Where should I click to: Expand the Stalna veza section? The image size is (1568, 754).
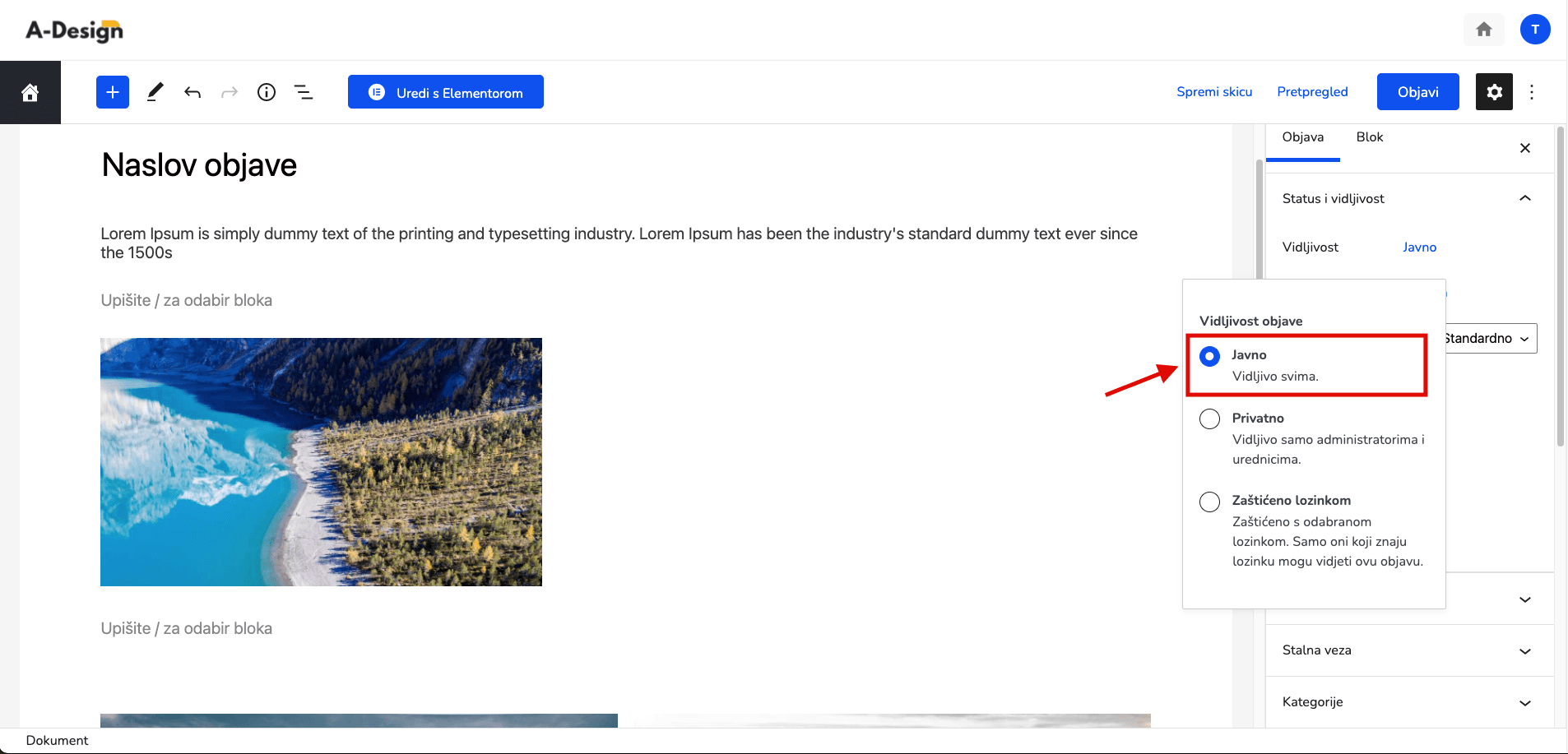point(1409,650)
